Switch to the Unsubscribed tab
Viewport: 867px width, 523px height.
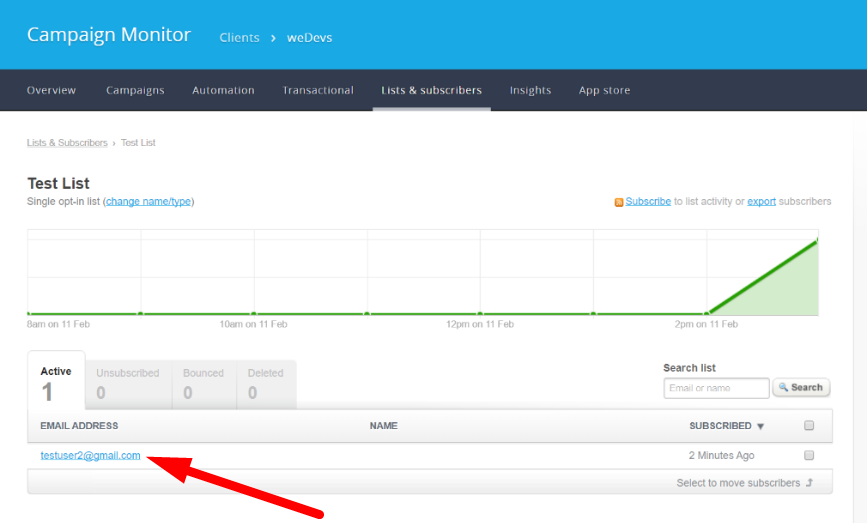(128, 385)
